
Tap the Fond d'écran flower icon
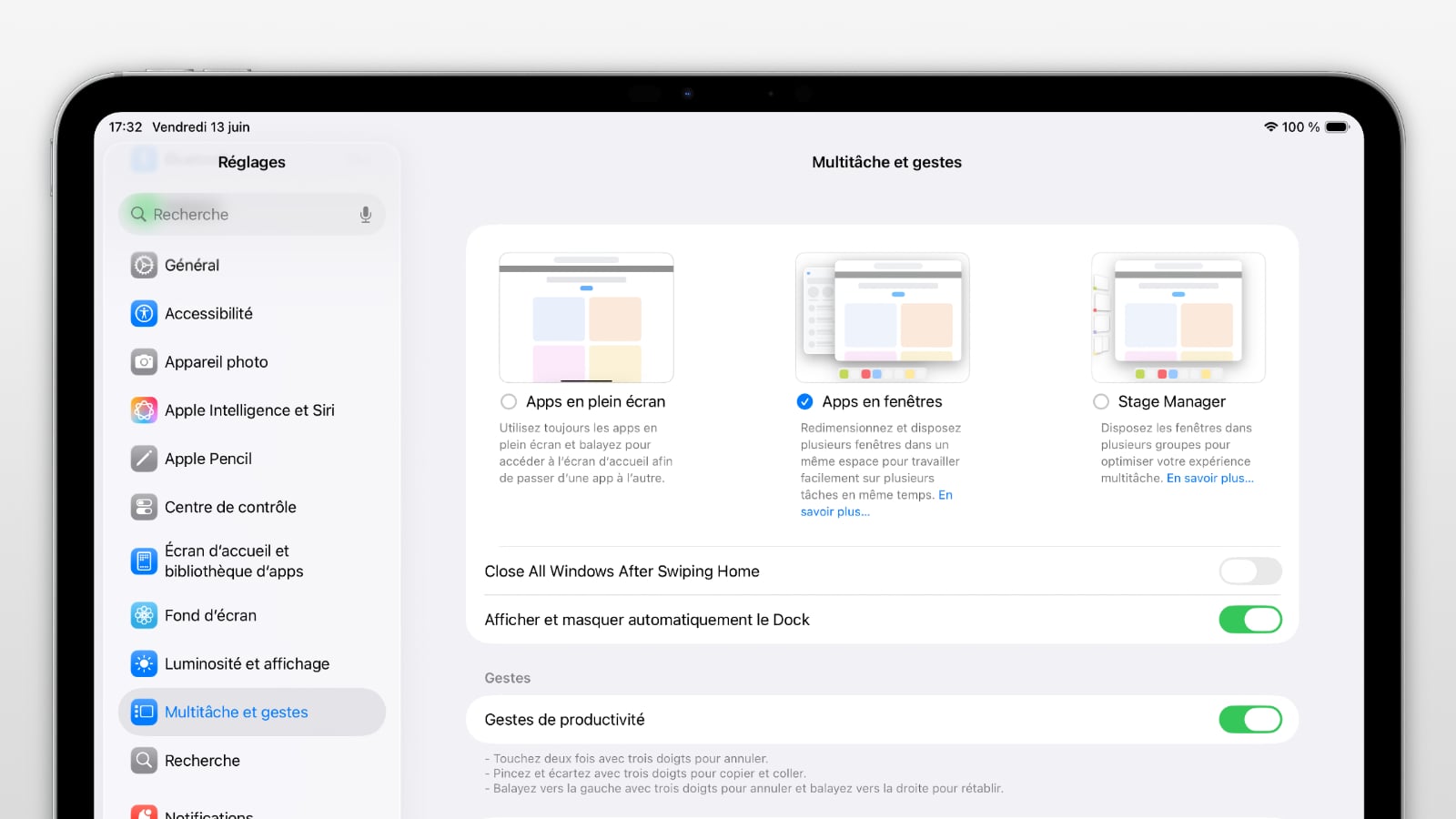point(144,615)
